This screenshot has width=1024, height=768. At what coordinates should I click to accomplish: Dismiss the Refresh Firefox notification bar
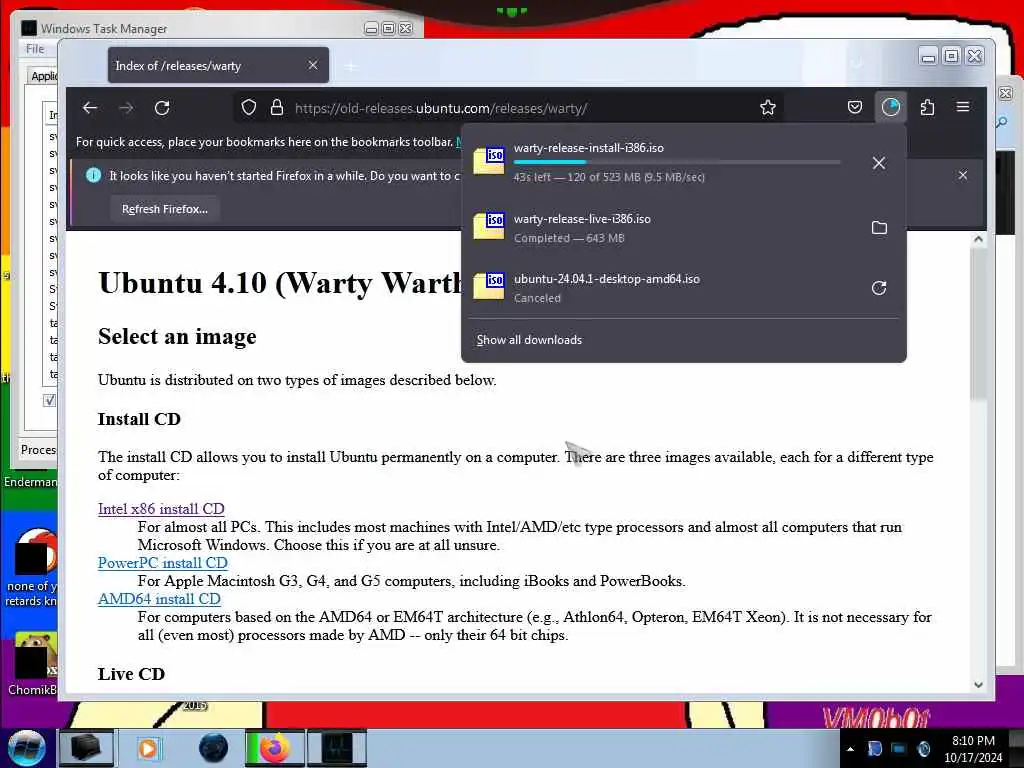pyautogui.click(x=963, y=175)
